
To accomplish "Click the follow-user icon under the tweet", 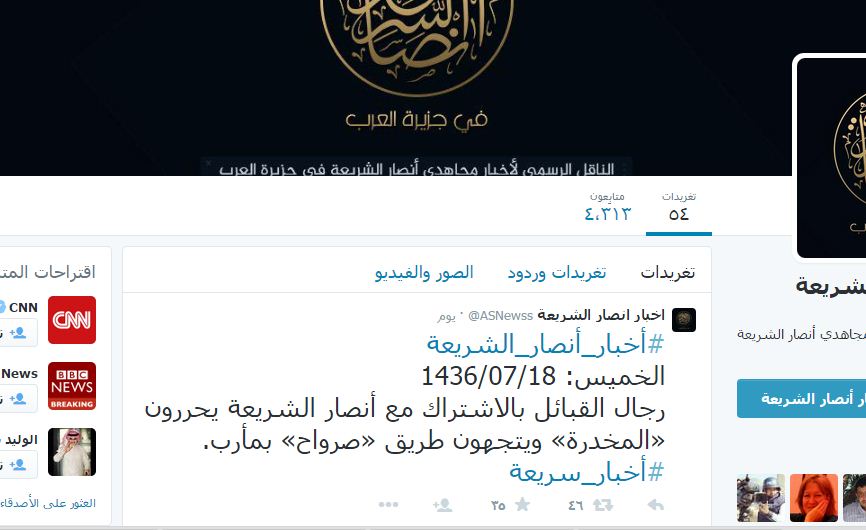I will click(442, 505).
